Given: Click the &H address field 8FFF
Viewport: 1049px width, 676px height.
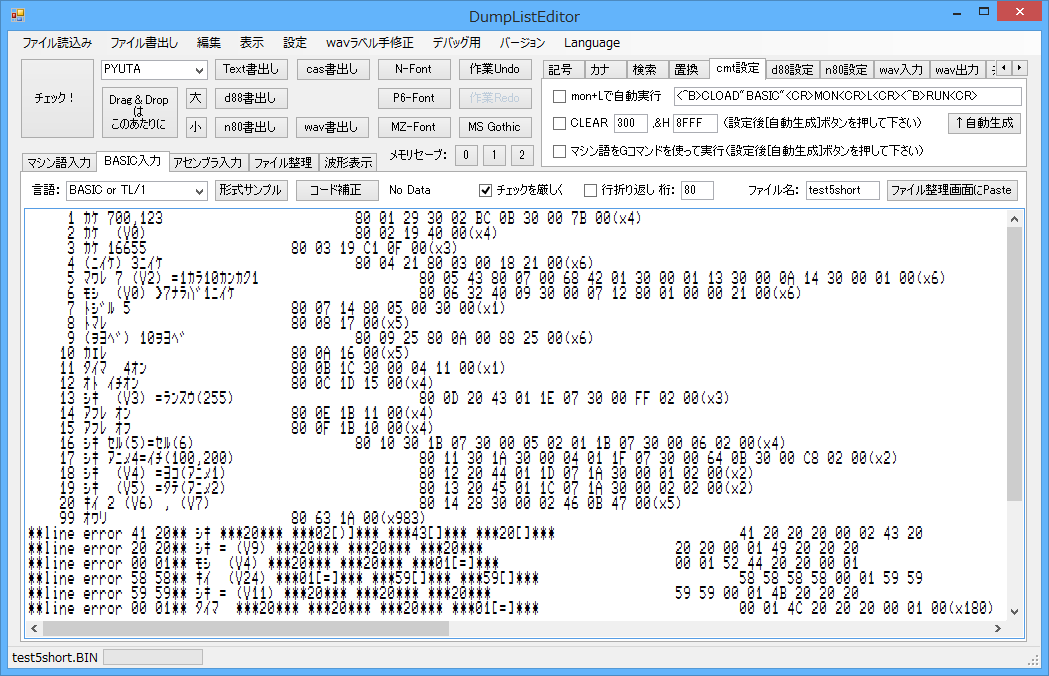Looking at the screenshot, I should 696,123.
